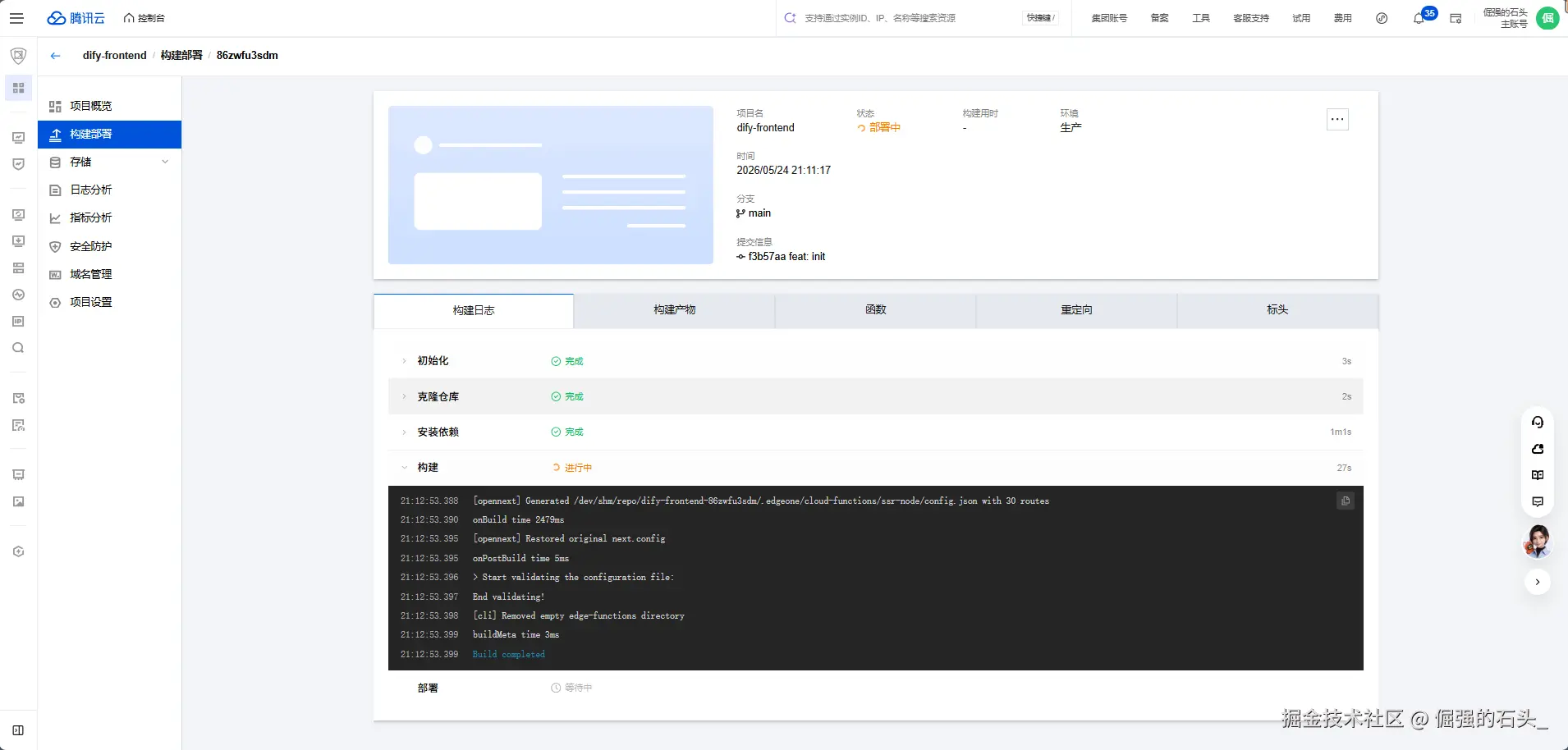Viewport: 1568px width, 750px height.
Task: Switch to 函数 tab
Action: coord(875,310)
